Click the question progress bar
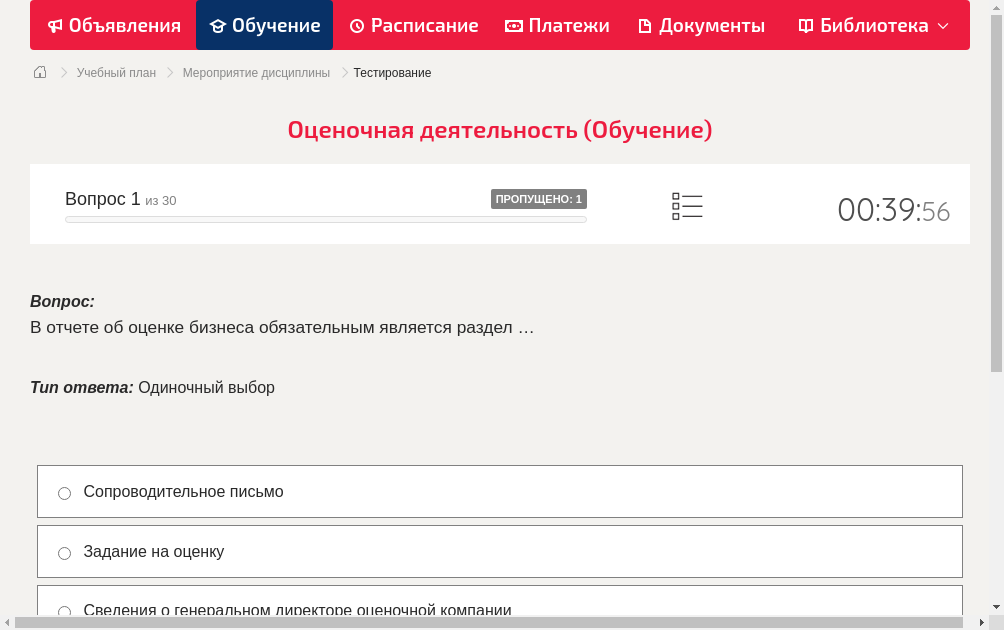The image size is (1004, 630). (x=325, y=219)
